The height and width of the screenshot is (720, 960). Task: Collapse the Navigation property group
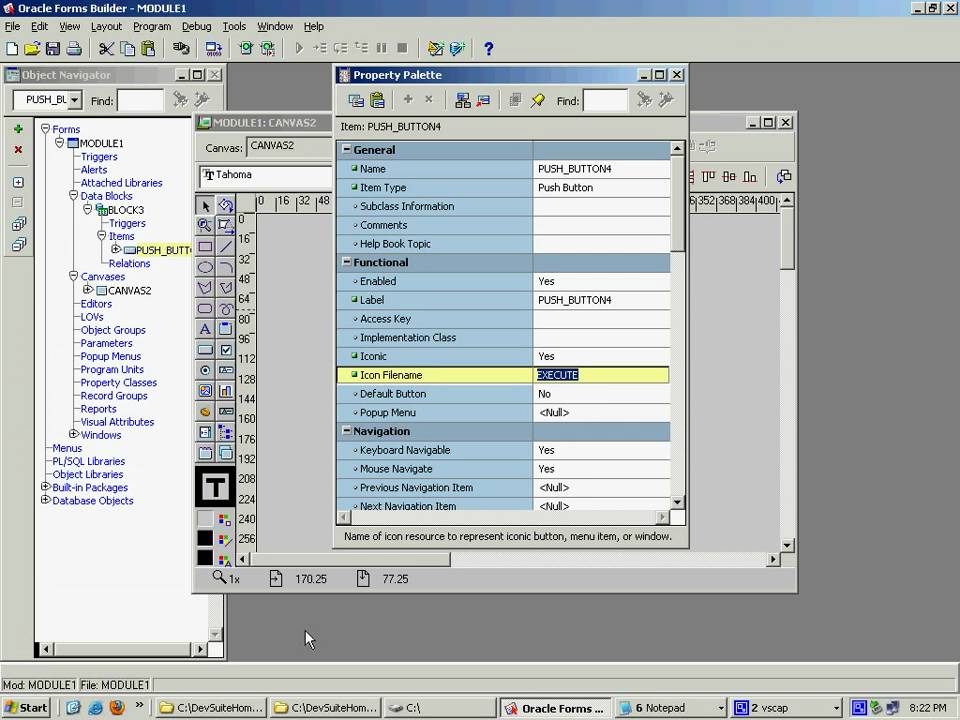pyautogui.click(x=347, y=430)
